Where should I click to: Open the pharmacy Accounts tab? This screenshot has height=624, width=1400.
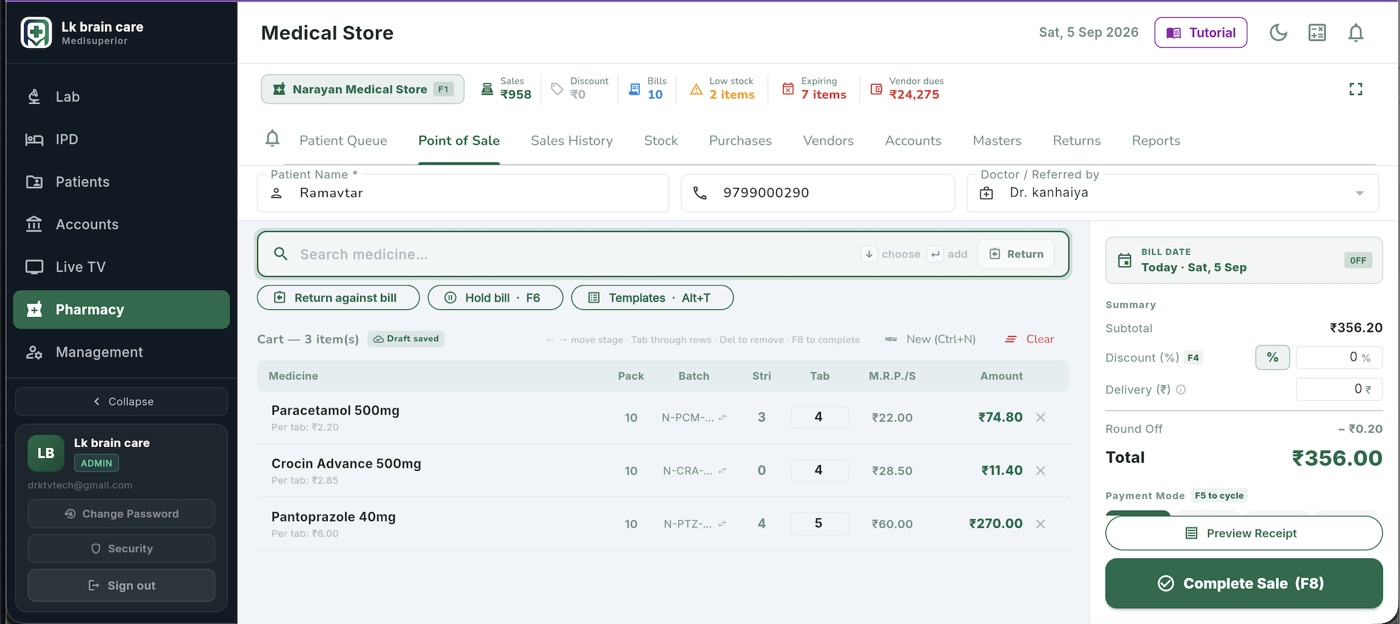(913, 140)
